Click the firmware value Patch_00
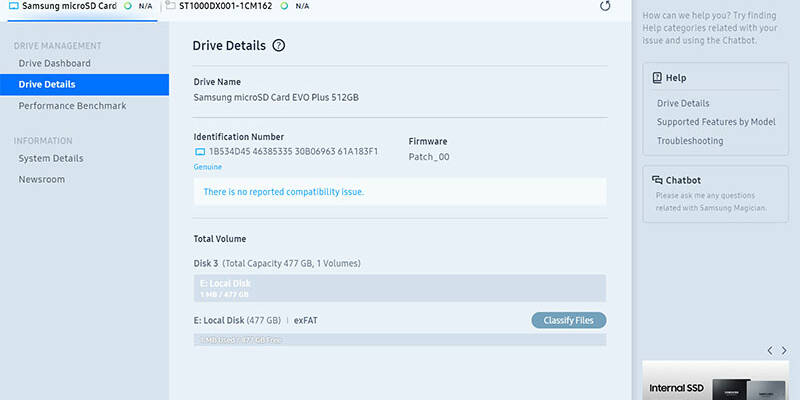The width and height of the screenshot is (800, 400). tap(429, 157)
